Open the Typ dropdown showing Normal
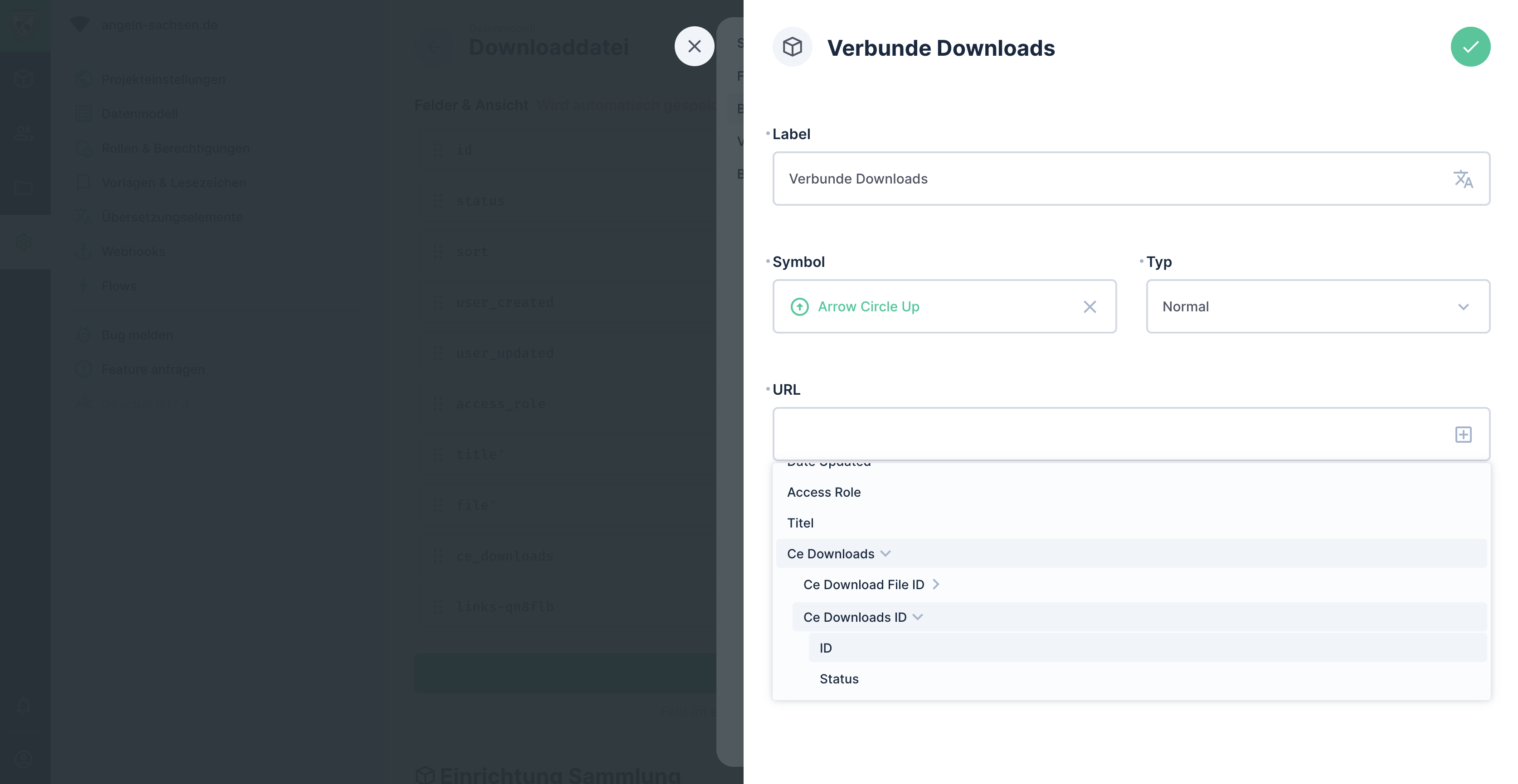 point(1318,307)
